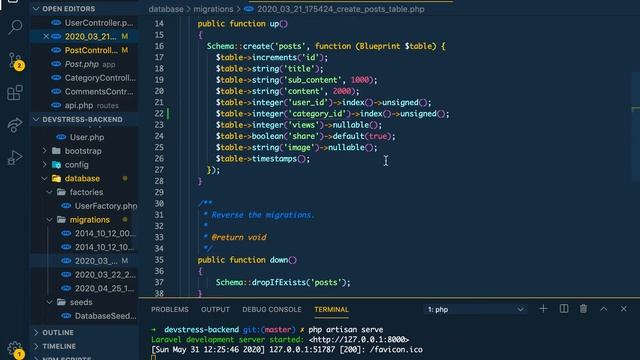Open the Run and Debug view
The height and width of the screenshot is (360, 640).
15,157
